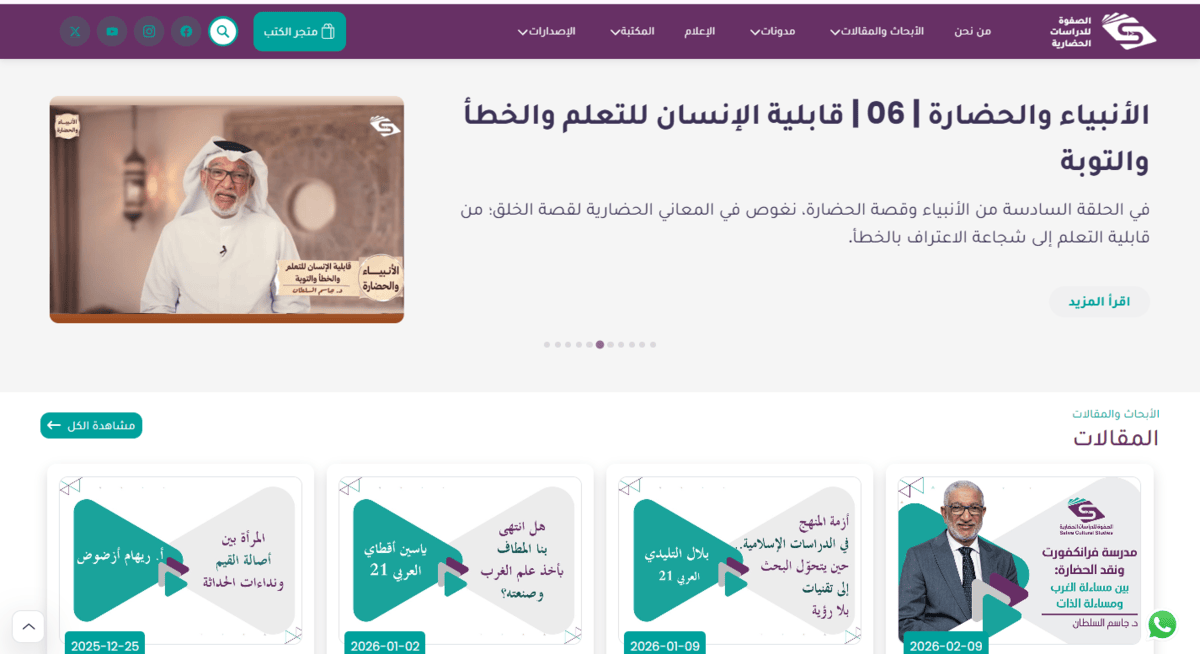Open the مدونات menu

pyautogui.click(x=771, y=31)
